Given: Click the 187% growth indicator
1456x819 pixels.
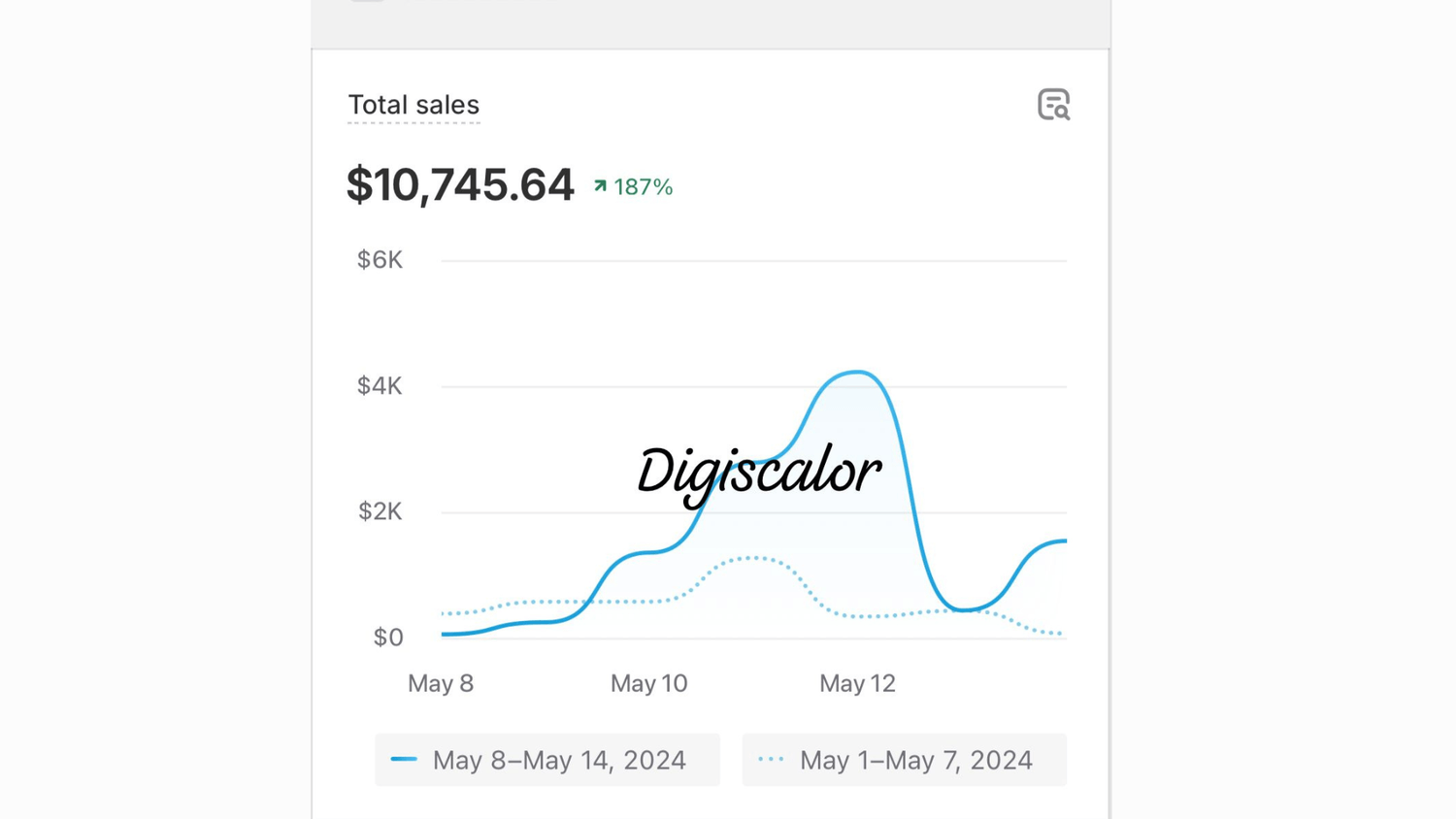Looking at the screenshot, I should tap(643, 186).
